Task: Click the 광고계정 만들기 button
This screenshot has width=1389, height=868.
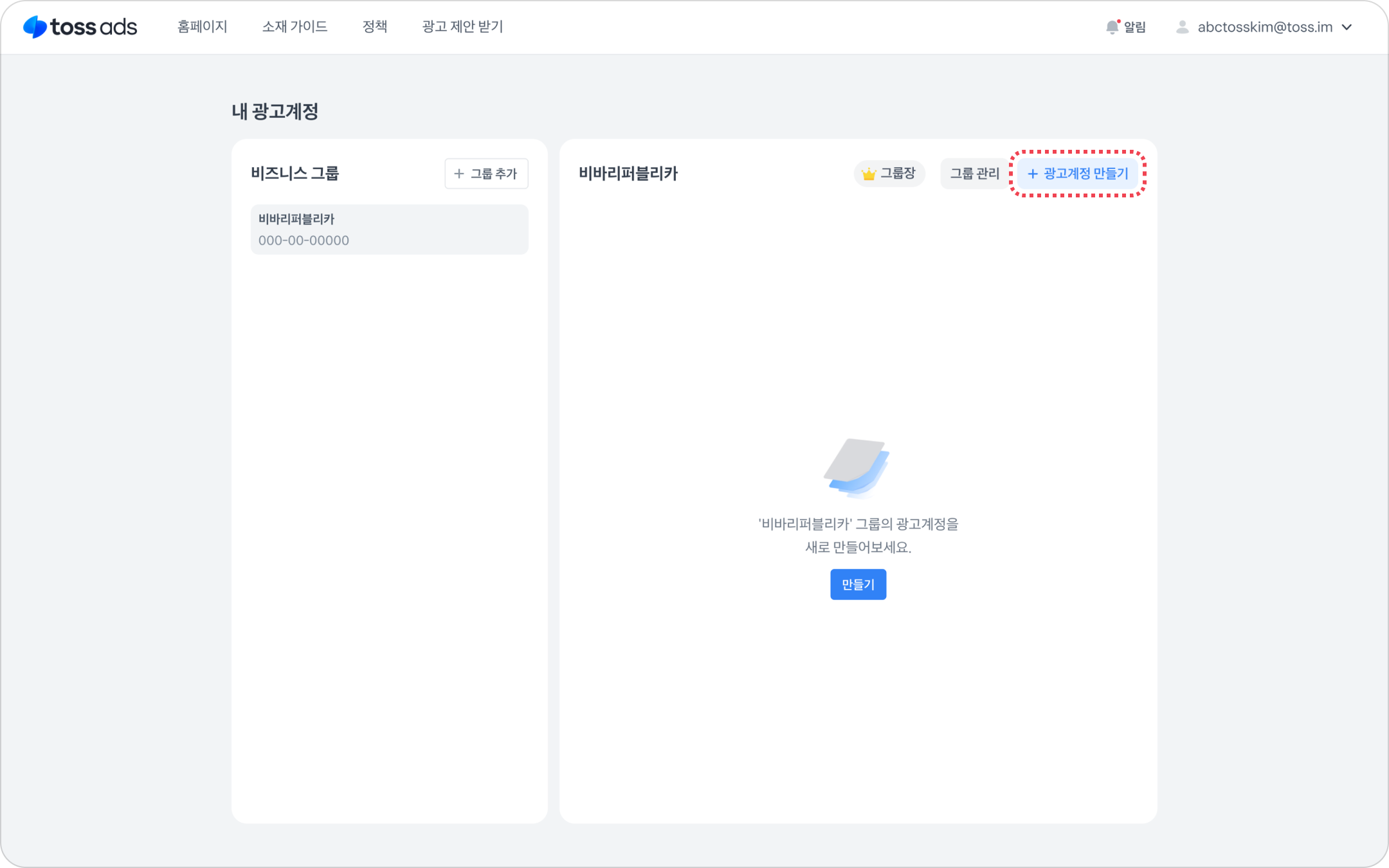Action: pyautogui.click(x=1078, y=174)
